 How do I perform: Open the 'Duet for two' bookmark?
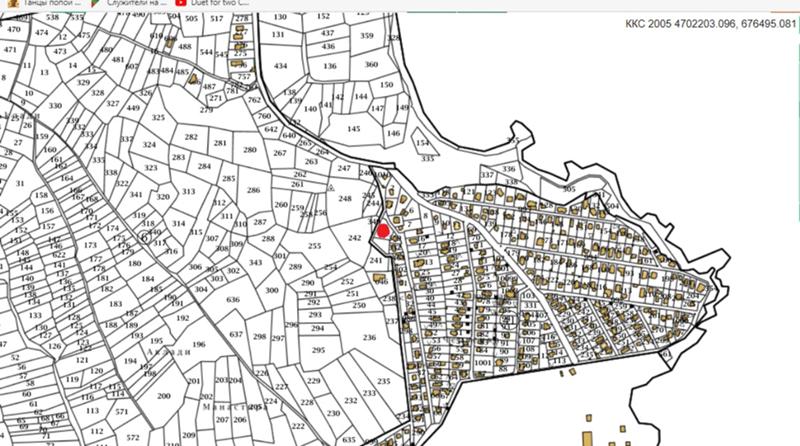[220, 3]
